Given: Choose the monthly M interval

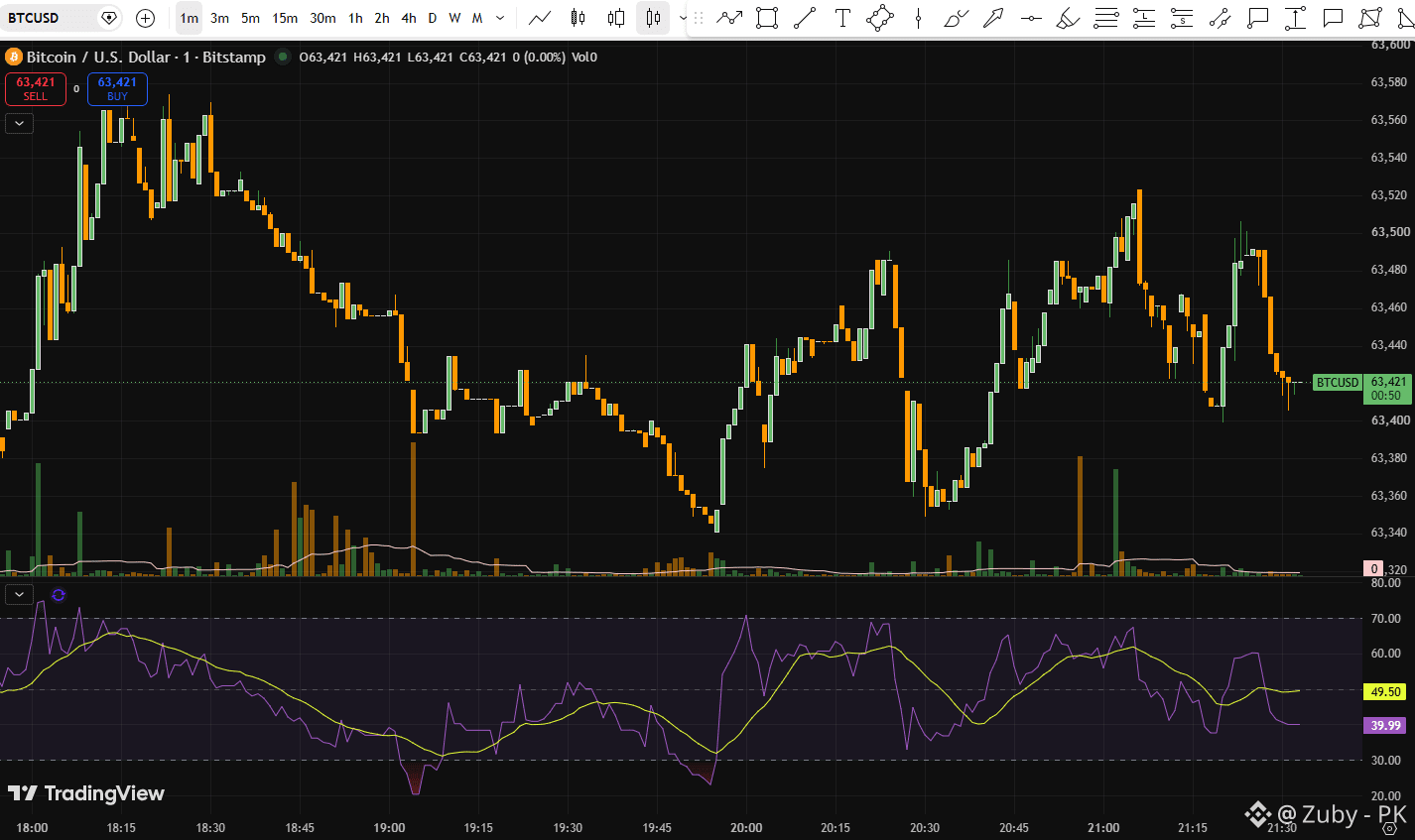Looking at the screenshot, I should tap(477, 18).
